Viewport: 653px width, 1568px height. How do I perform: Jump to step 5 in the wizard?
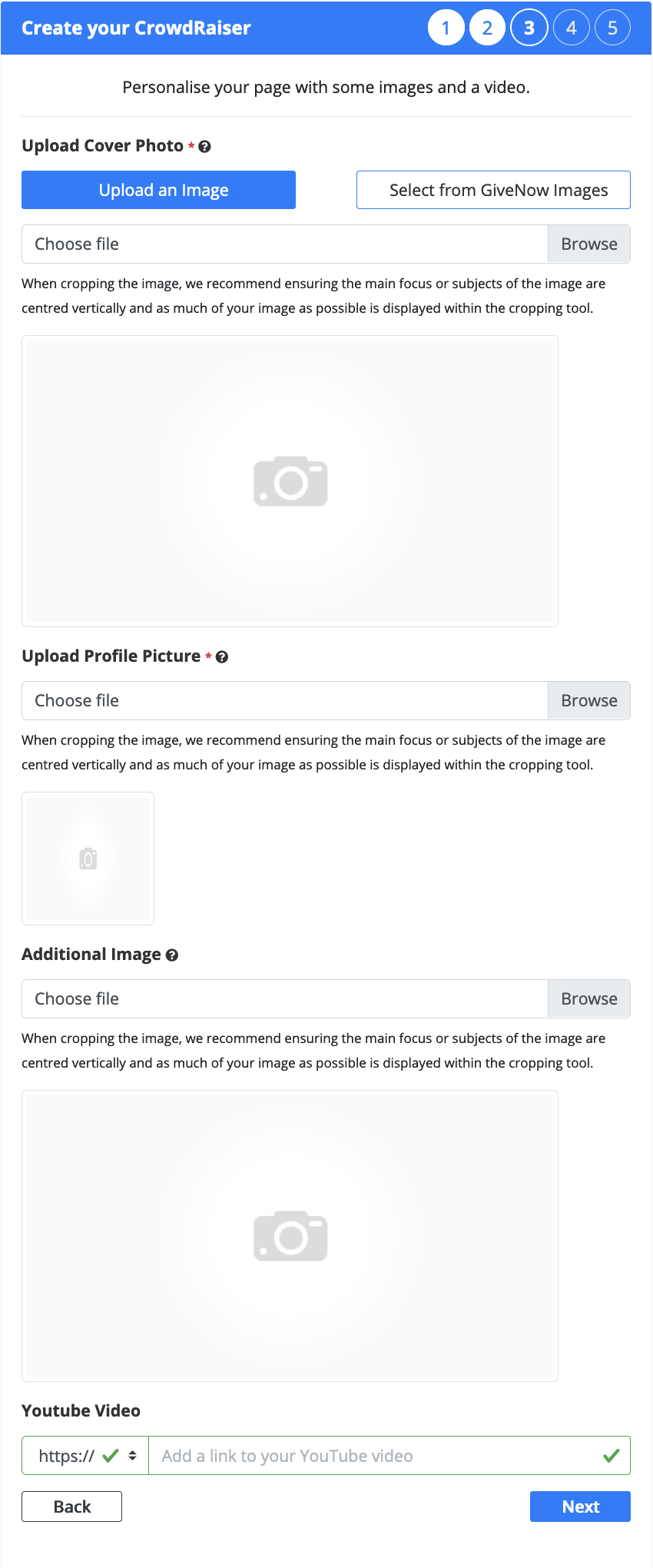(612, 28)
